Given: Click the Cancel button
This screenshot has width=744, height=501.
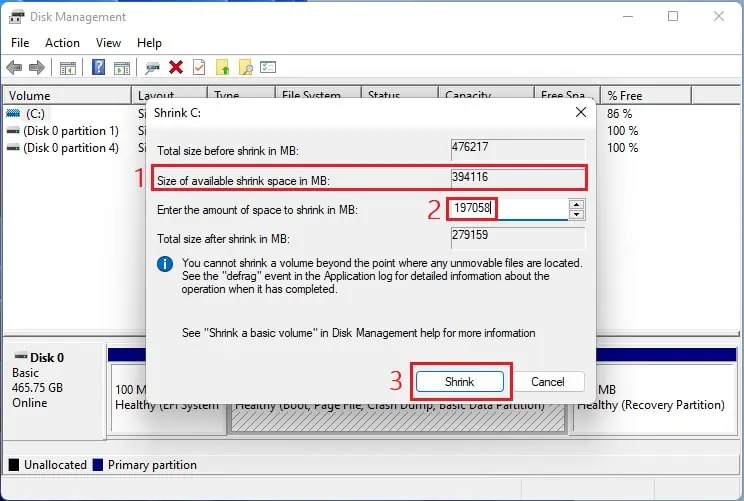Looking at the screenshot, I should pos(548,381).
